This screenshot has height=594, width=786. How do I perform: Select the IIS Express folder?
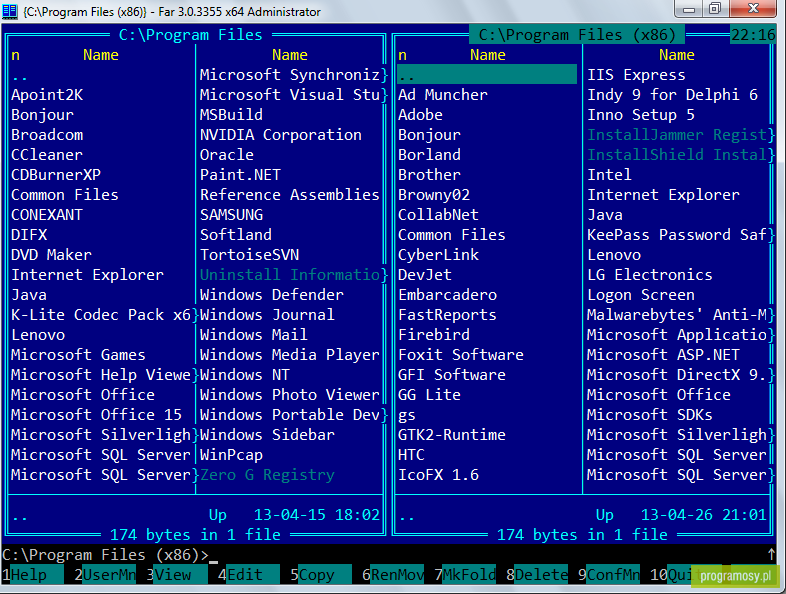636,75
